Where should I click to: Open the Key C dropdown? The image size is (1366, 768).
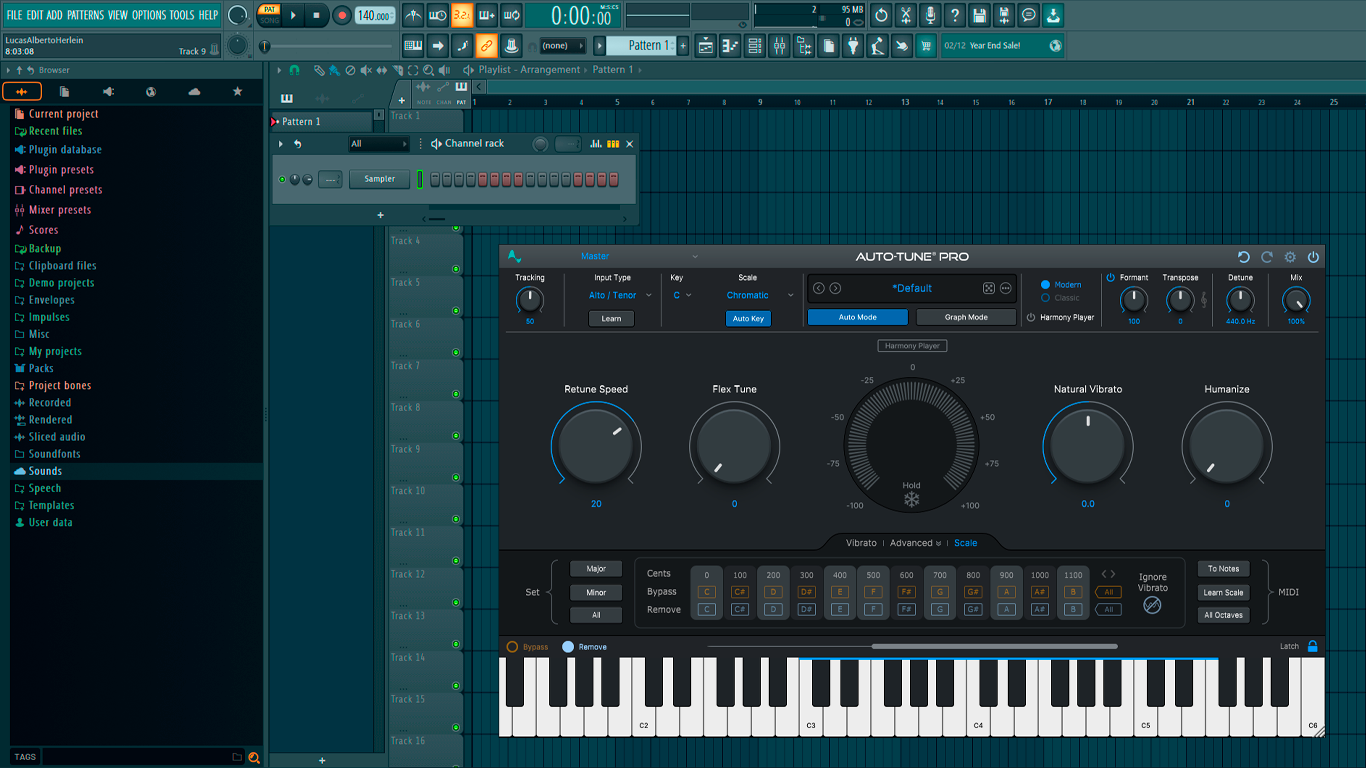coord(682,295)
